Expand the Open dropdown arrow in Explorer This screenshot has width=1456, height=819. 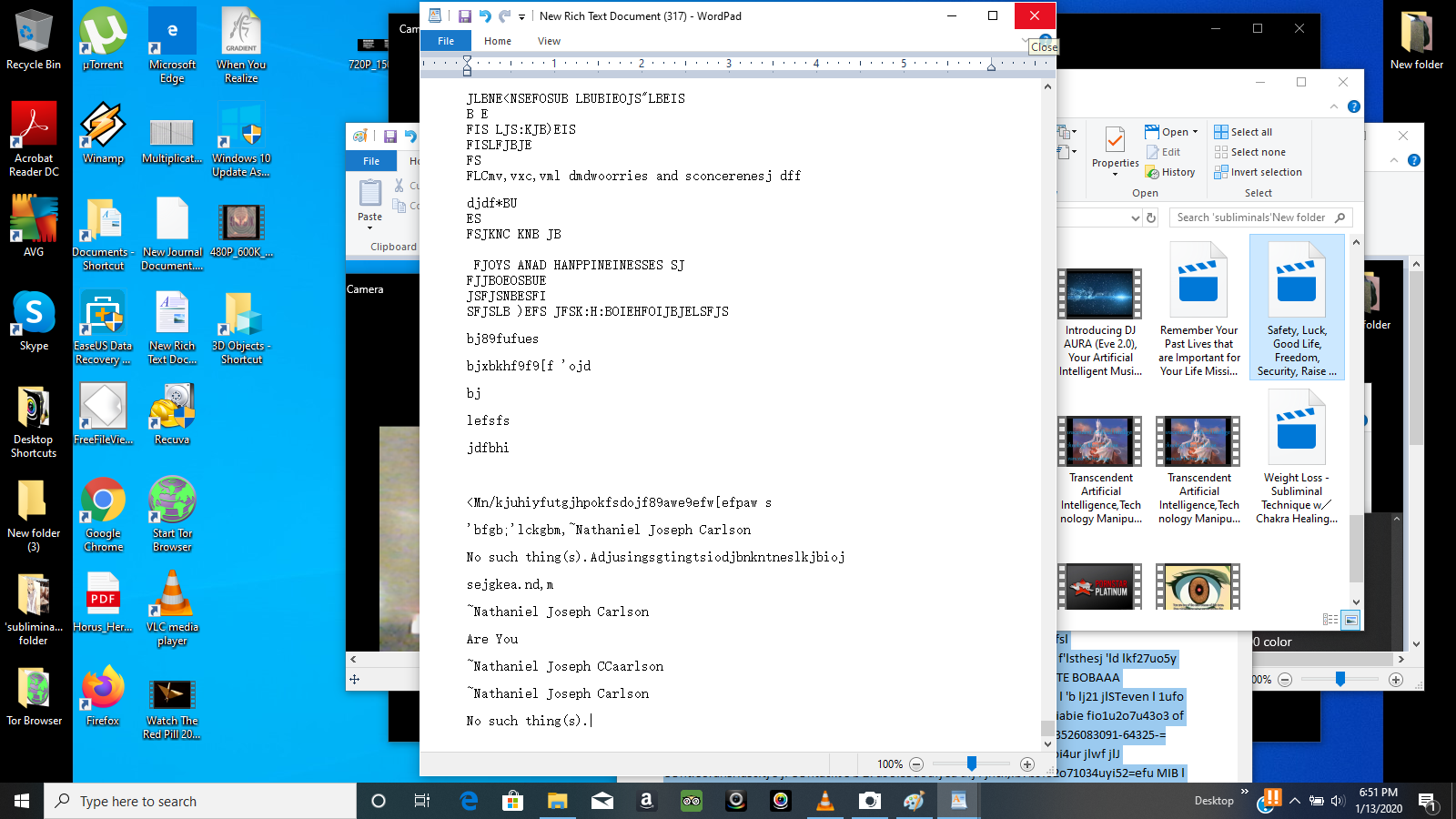1195,132
